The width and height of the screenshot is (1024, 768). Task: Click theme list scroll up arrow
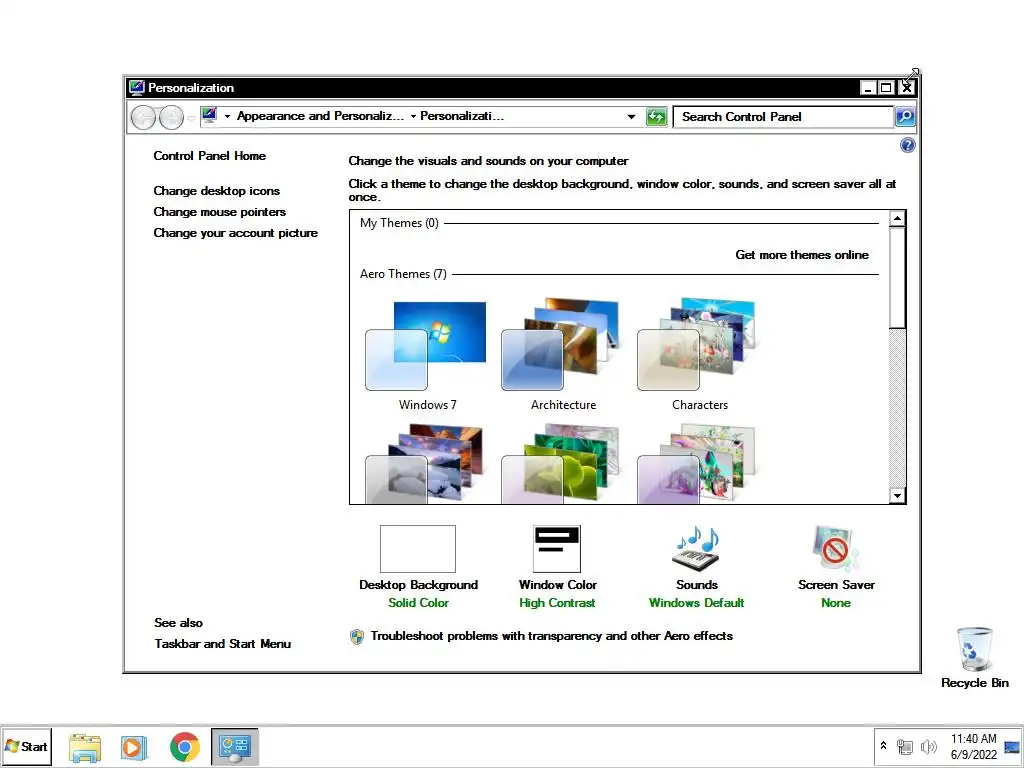click(x=897, y=218)
